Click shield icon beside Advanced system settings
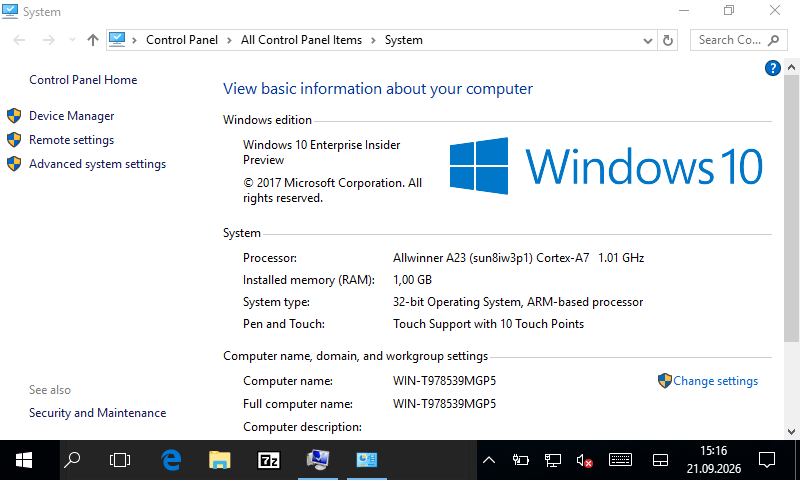 (14, 164)
